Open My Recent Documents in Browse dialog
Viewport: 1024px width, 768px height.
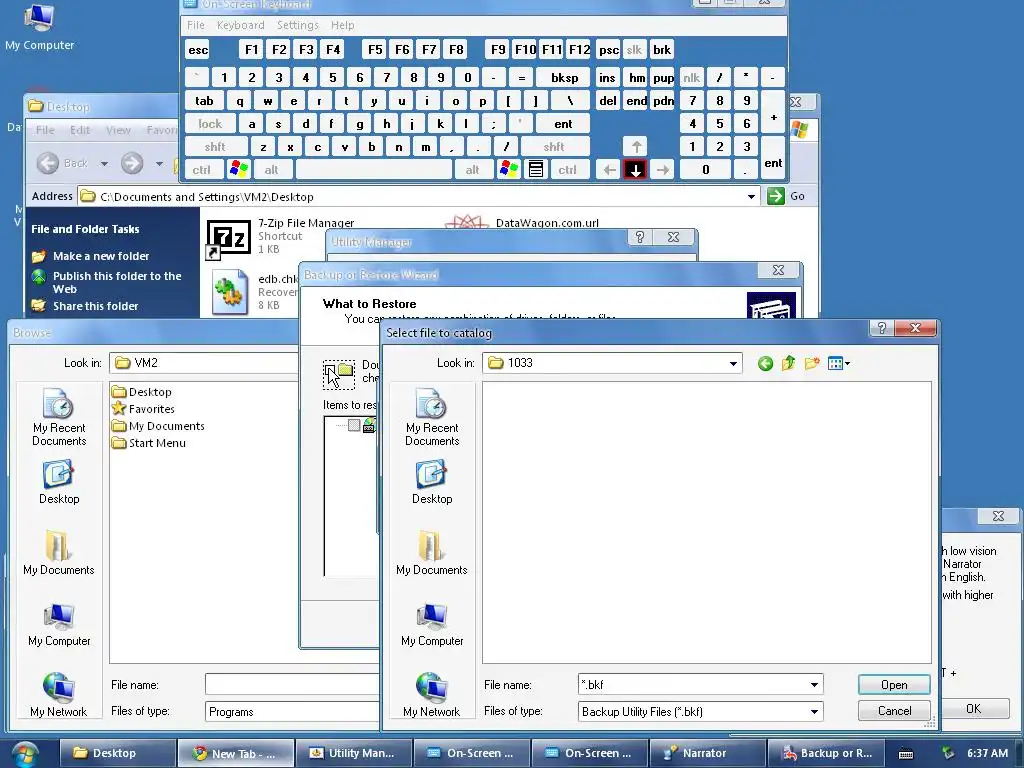[x=59, y=417]
